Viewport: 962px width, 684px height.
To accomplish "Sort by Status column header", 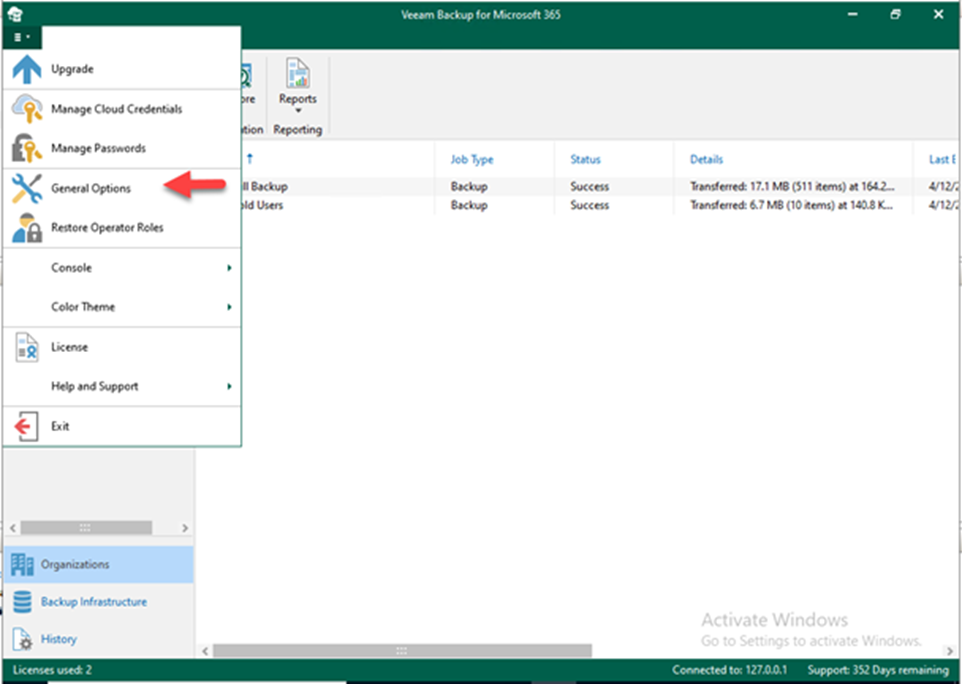I will click(585, 159).
